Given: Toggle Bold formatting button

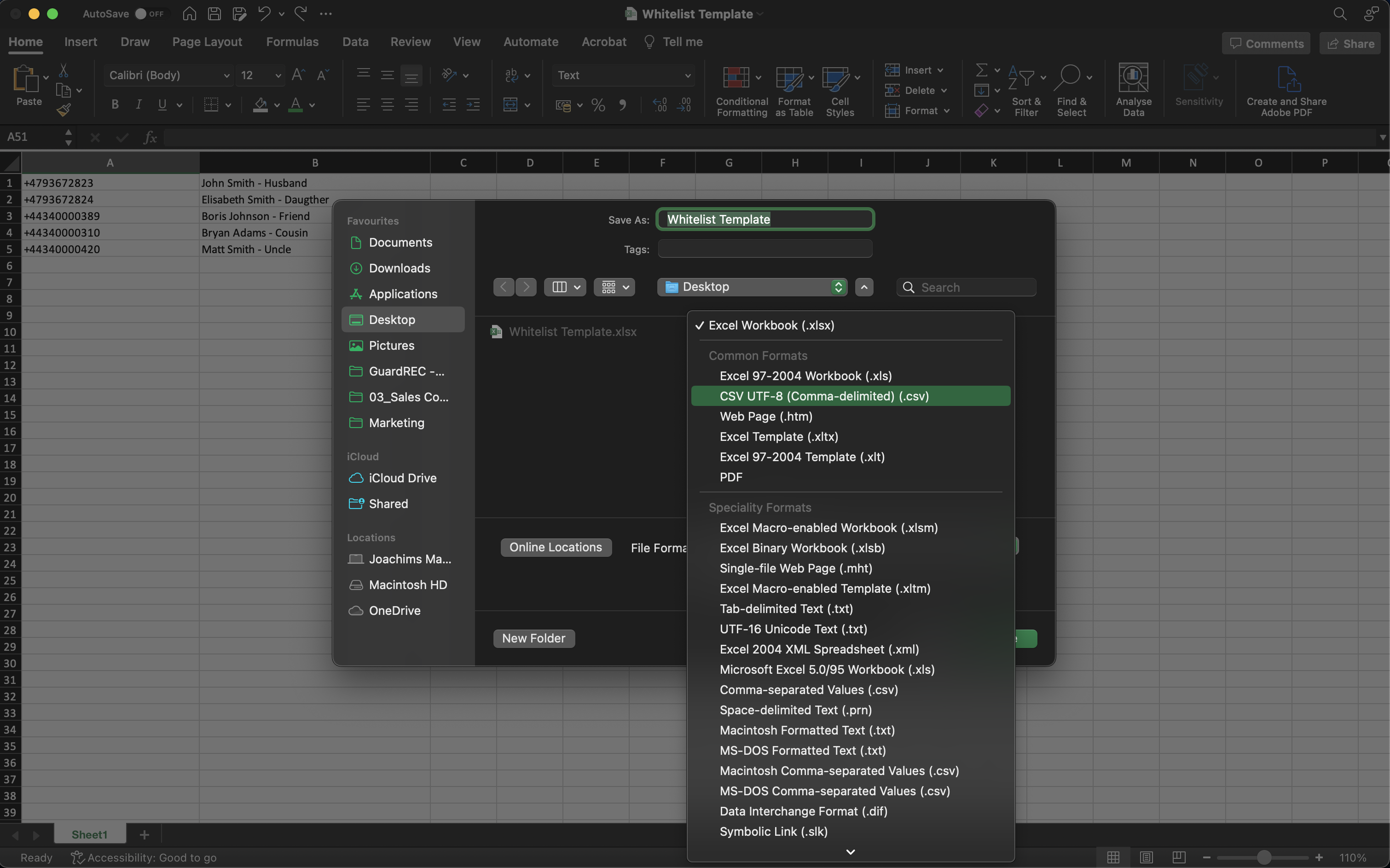Looking at the screenshot, I should coord(115,104).
